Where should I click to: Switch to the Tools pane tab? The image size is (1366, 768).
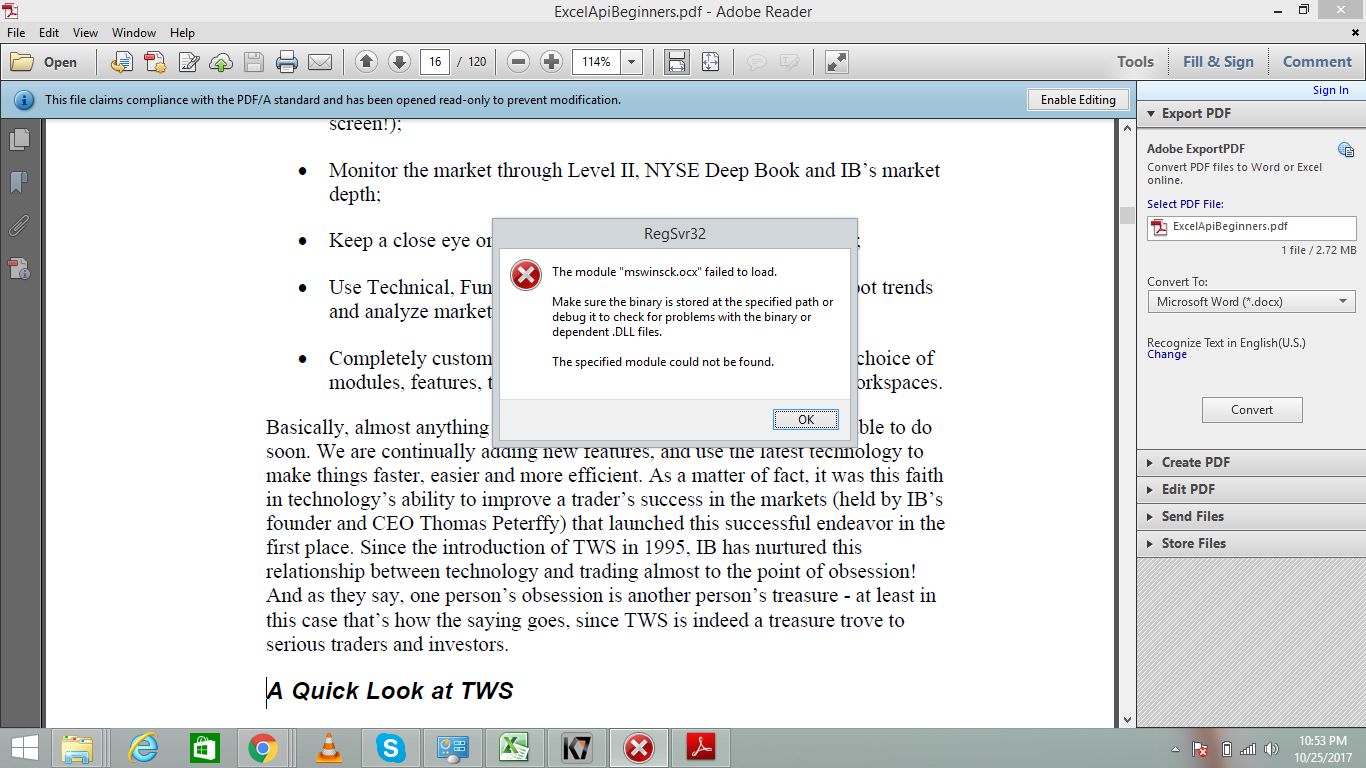coord(1135,62)
